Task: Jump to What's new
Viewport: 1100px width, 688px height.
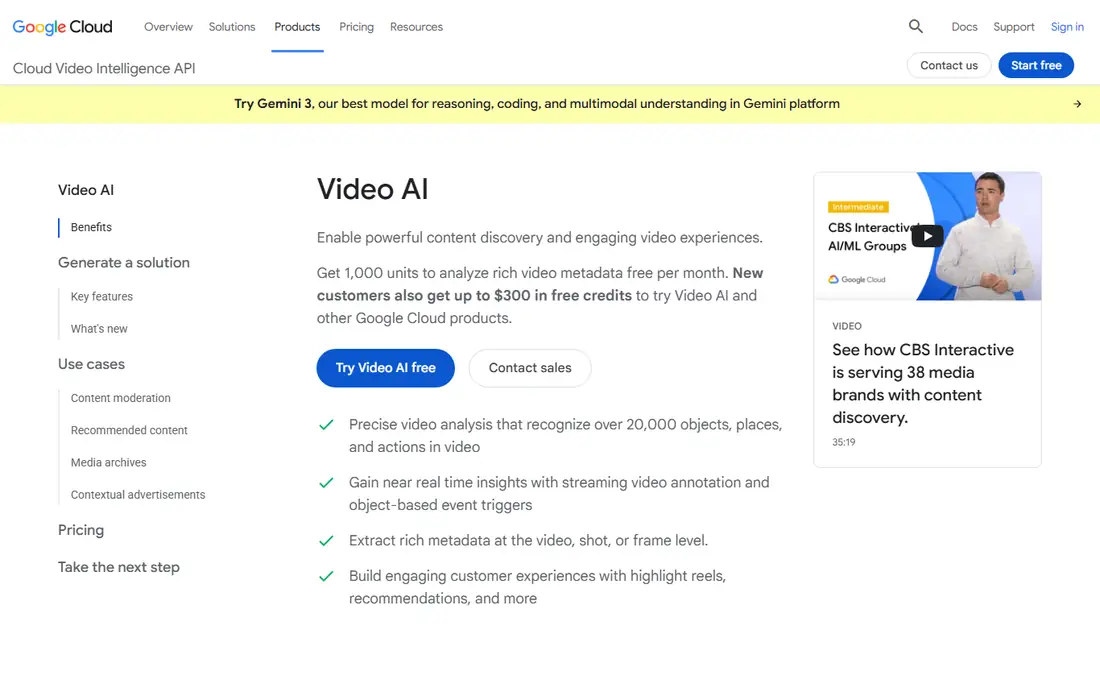Action: tap(99, 329)
